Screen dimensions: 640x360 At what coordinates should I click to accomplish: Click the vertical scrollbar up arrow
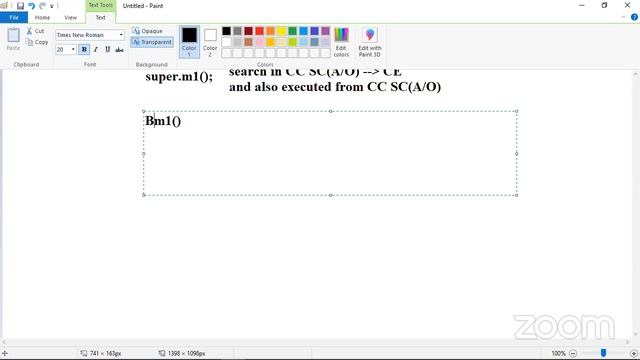tap(636, 75)
